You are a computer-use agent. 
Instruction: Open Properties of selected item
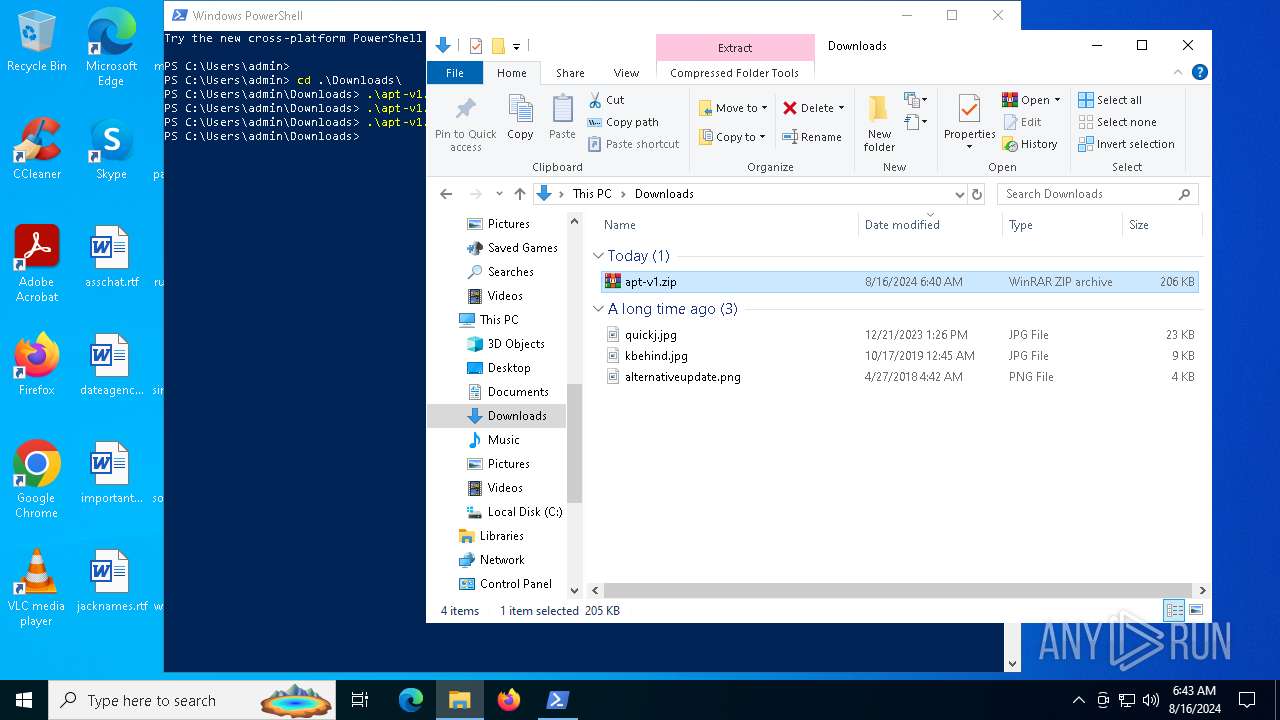point(969,122)
